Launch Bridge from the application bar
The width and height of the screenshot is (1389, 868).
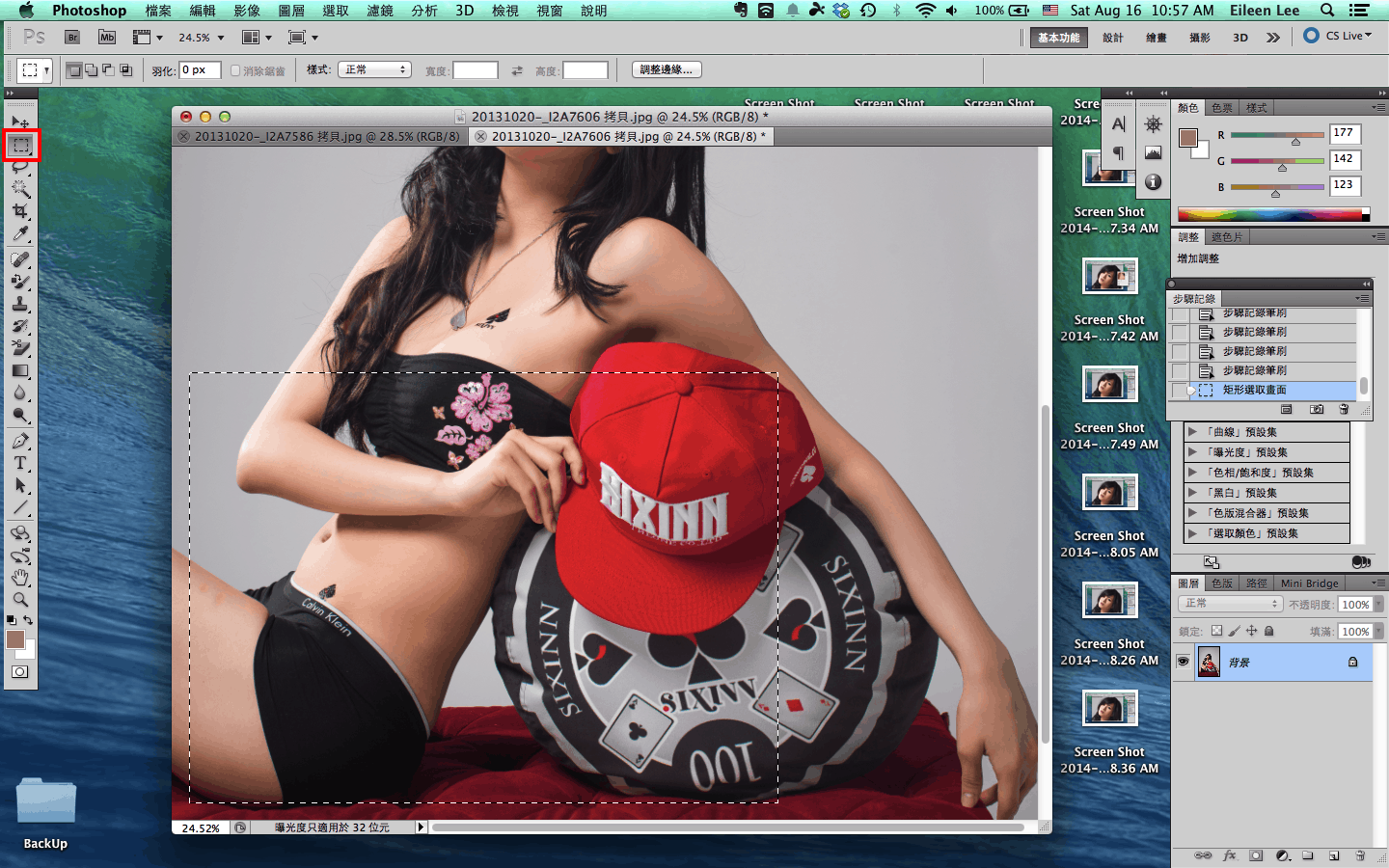pyautogui.click(x=72, y=37)
